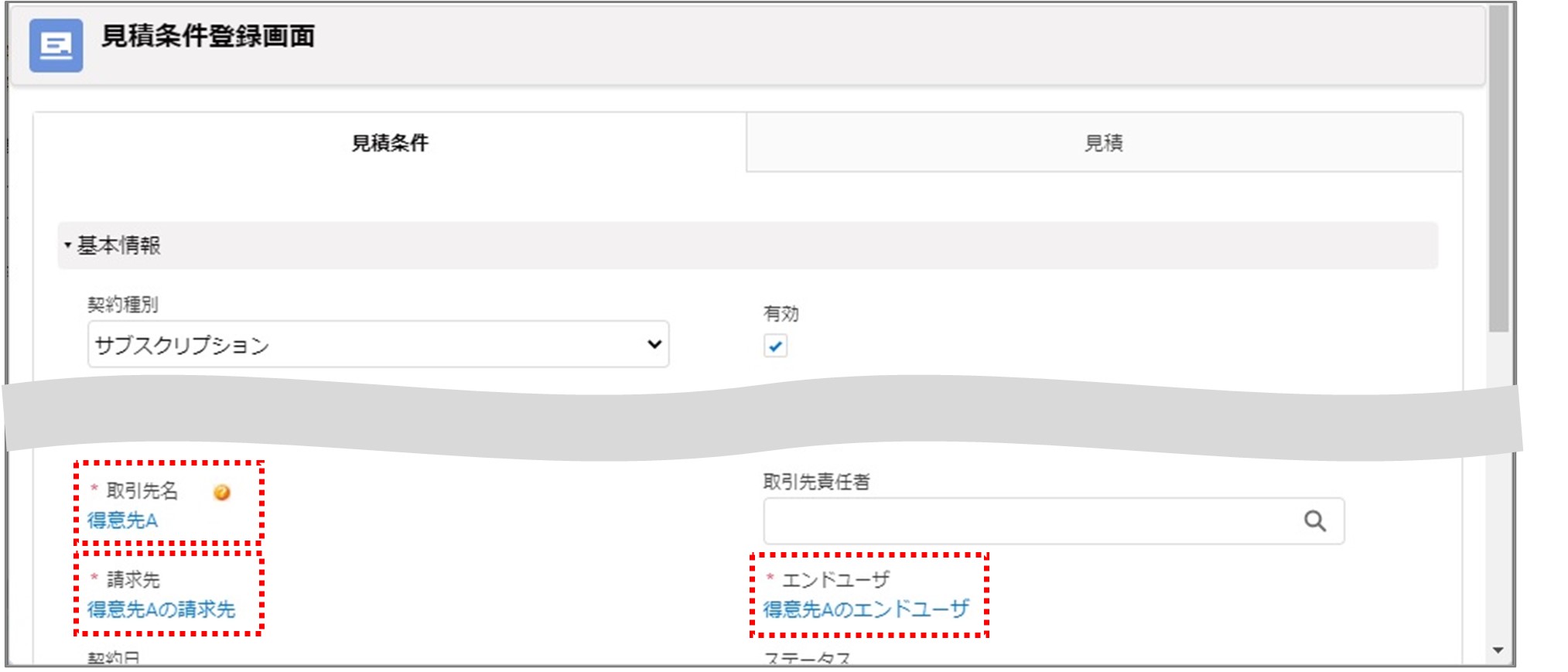Click the blue quote page icon
The image size is (1568, 672).
click(56, 46)
